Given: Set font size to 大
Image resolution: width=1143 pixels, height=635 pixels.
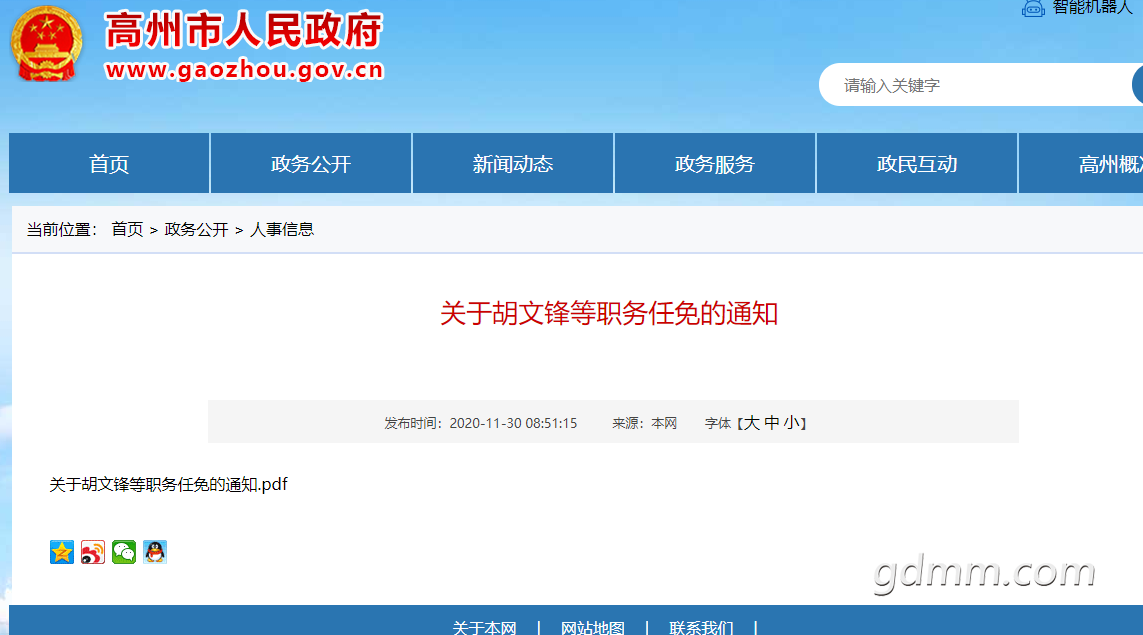Looking at the screenshot, I should [x=752, y=423].
